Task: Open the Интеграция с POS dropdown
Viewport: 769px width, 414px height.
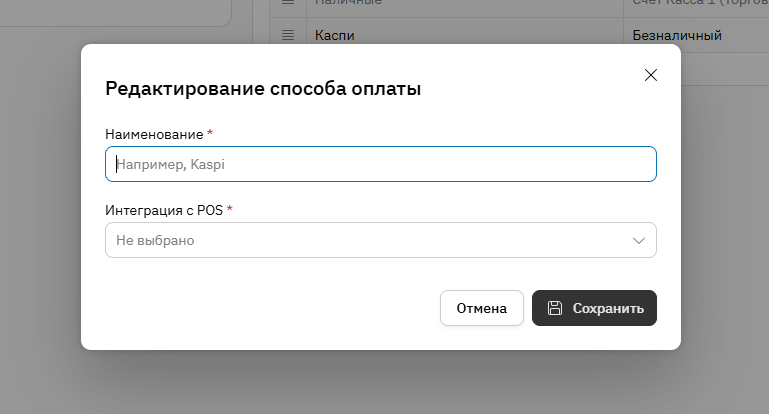Action: tap(380, 240)
